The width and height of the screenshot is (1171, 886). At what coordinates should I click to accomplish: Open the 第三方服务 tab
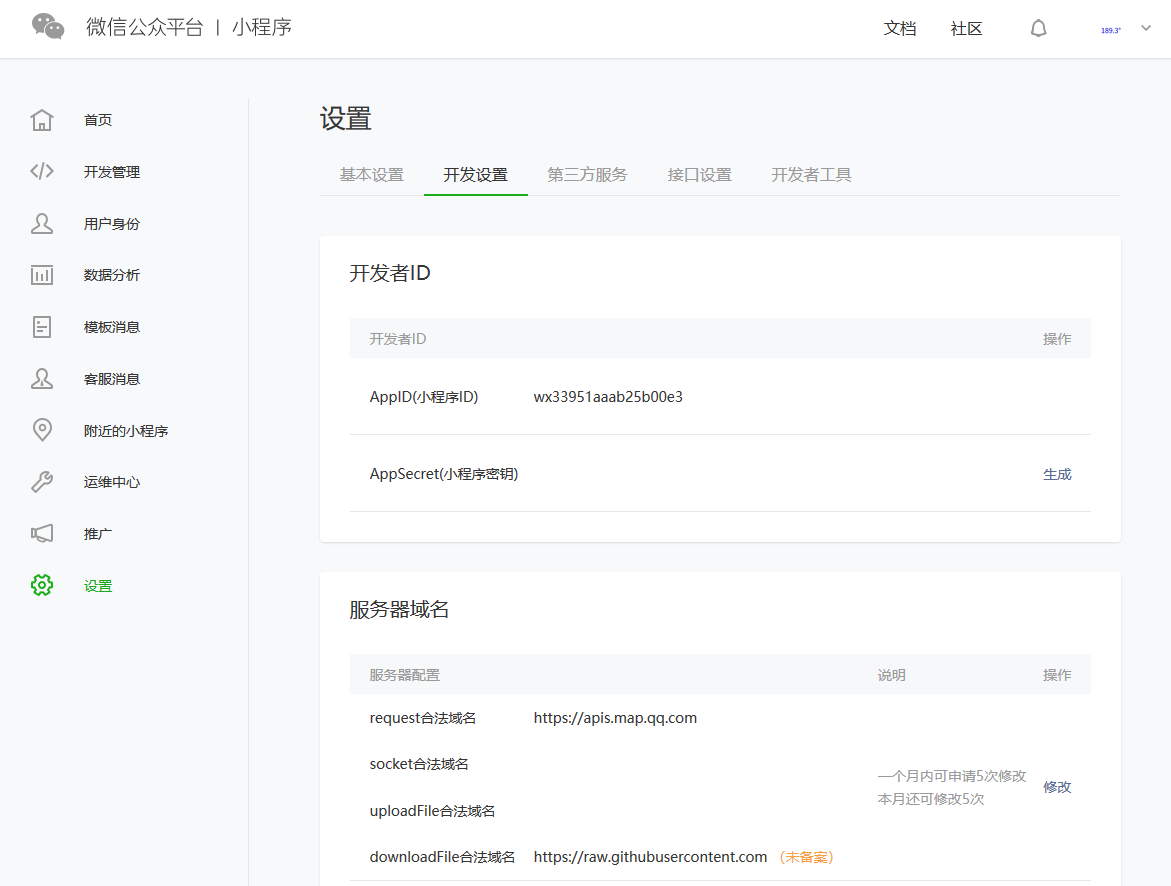pyautogui.click(x=587, y=175)
